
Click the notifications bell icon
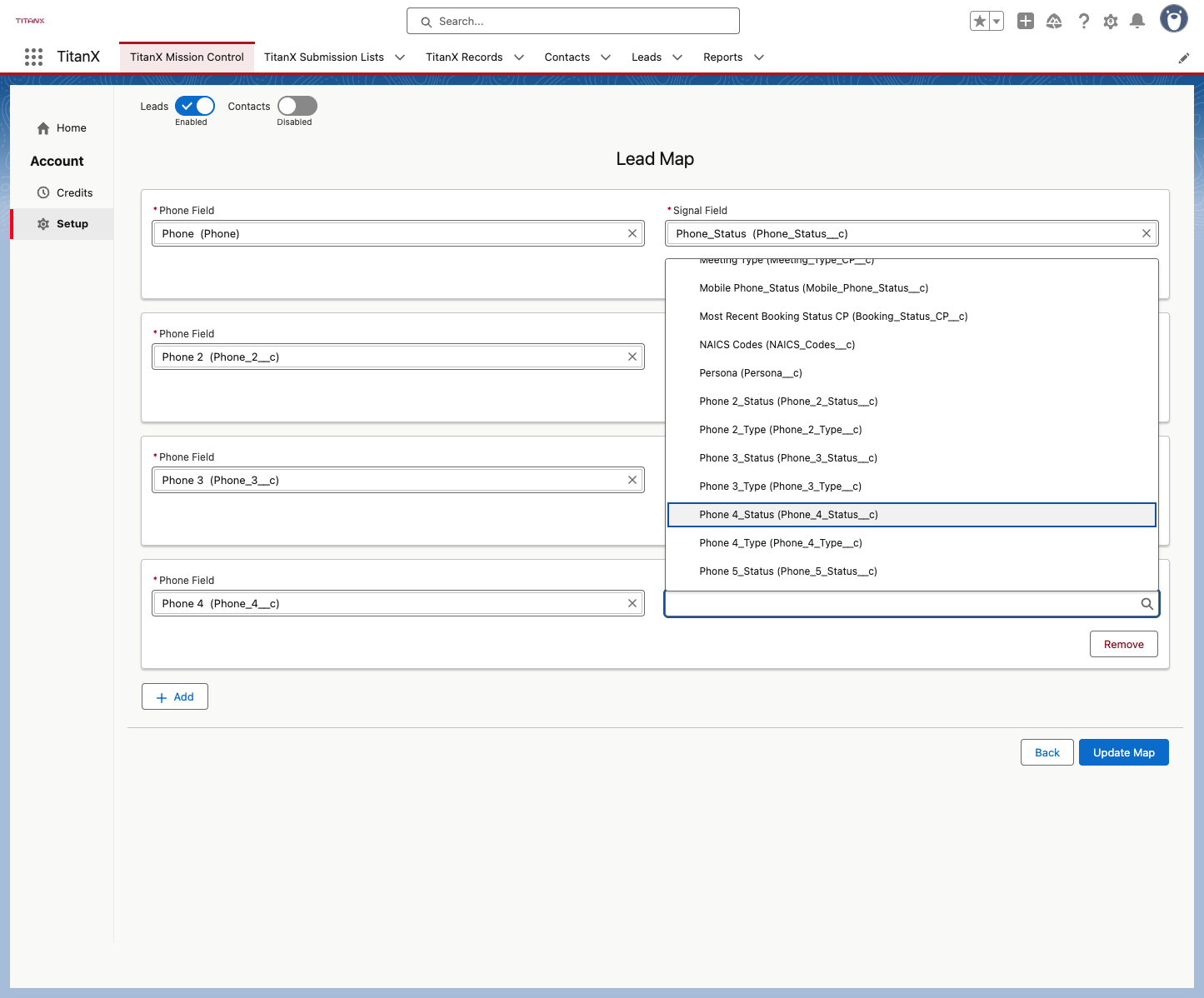coord(1137,22)
